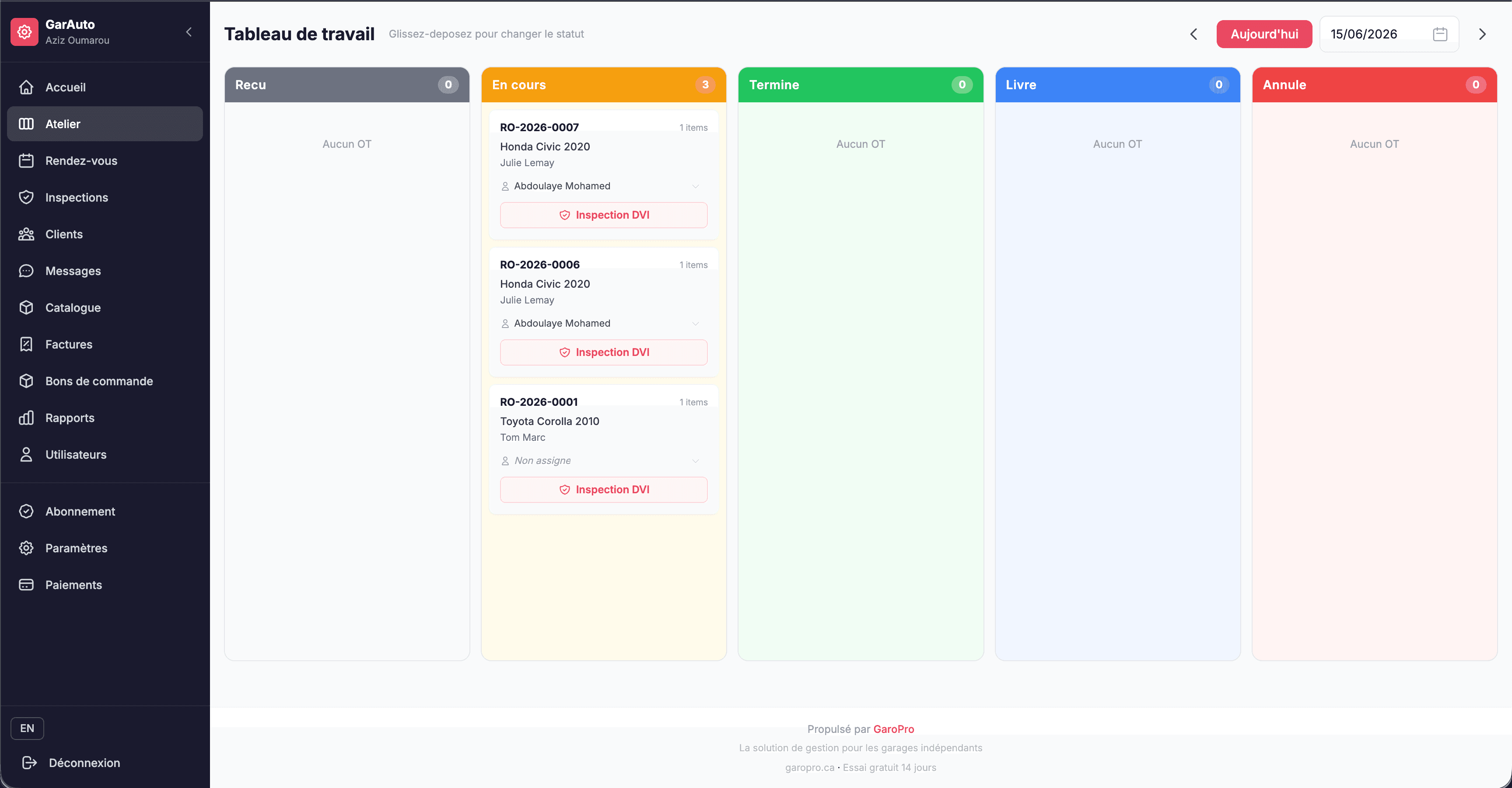Start Inspection DVI for RO-2026-0001
Screen dimensions: 1512x788
(x=603, y=489)
